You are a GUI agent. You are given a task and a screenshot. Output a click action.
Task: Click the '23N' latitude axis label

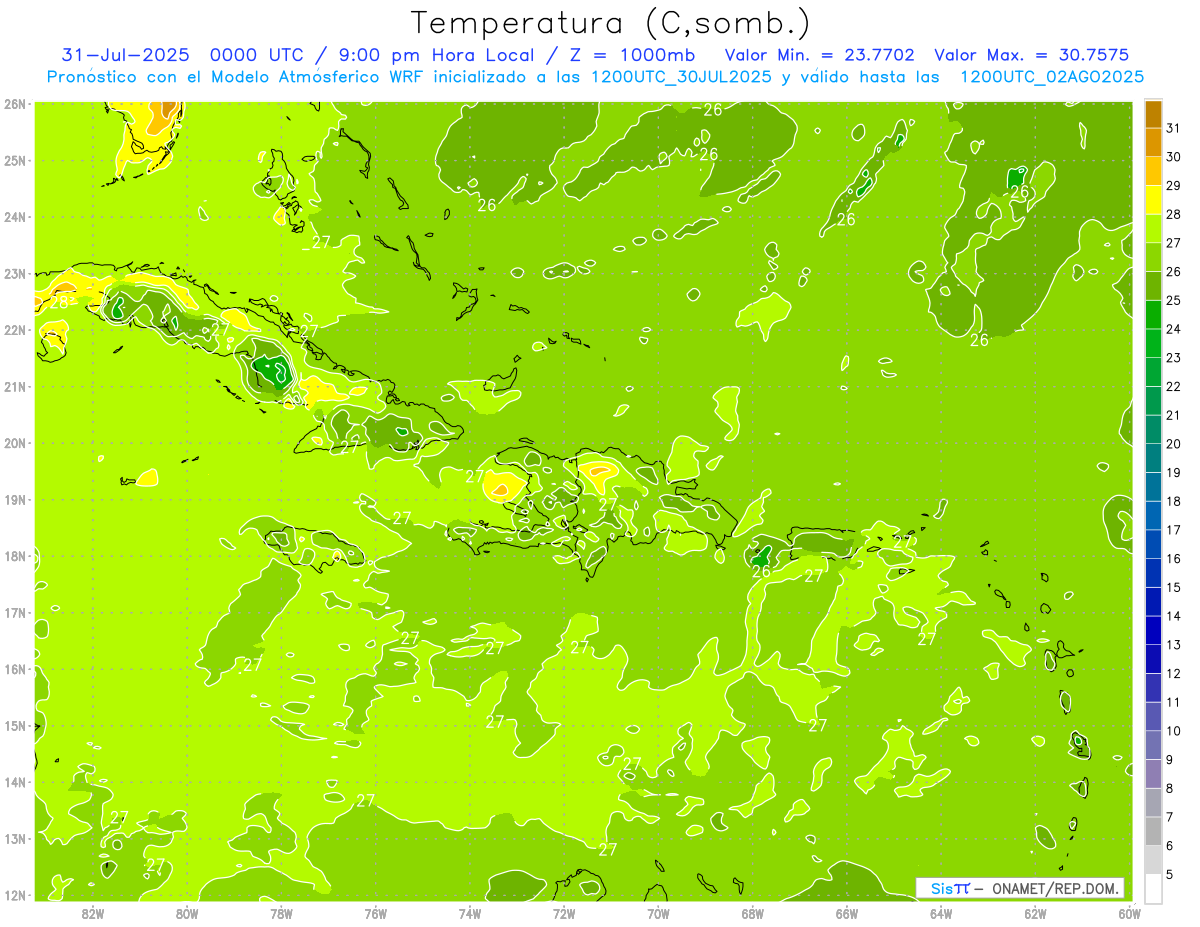(14, 274)
